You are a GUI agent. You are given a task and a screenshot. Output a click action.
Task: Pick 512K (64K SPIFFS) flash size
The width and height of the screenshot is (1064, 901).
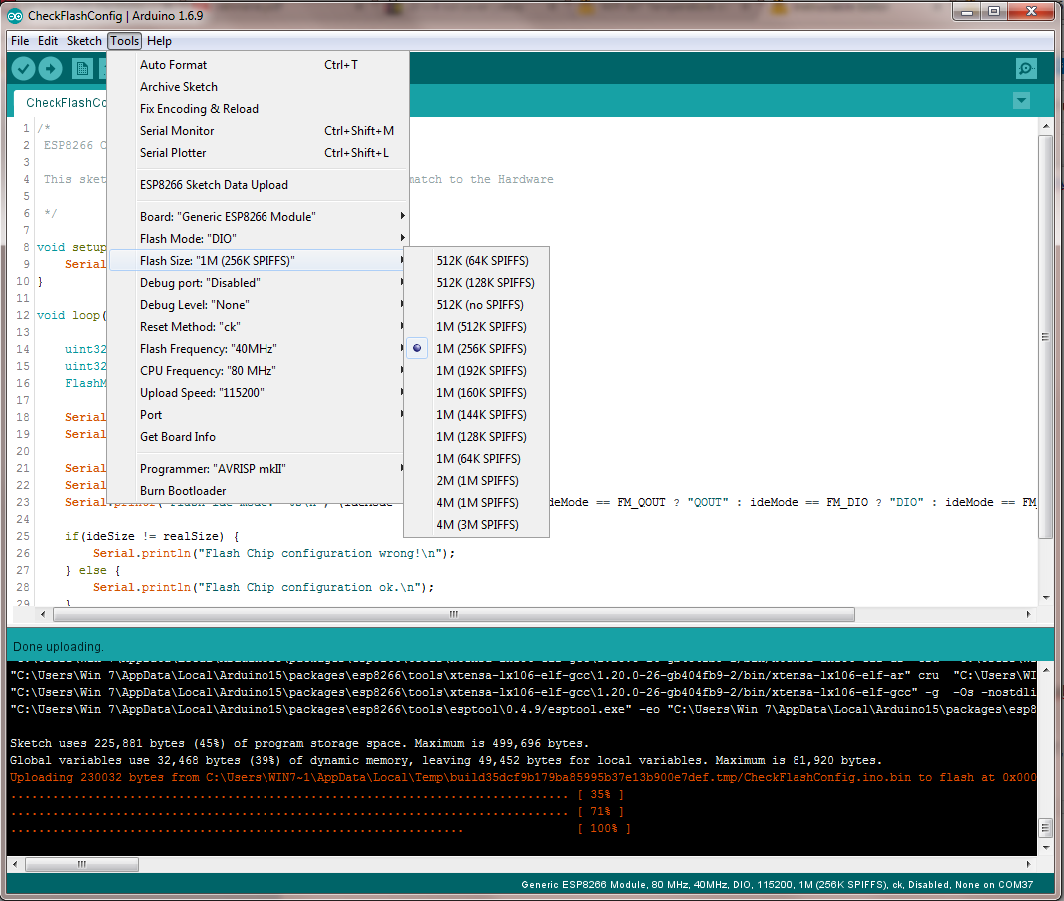(482, 261)
